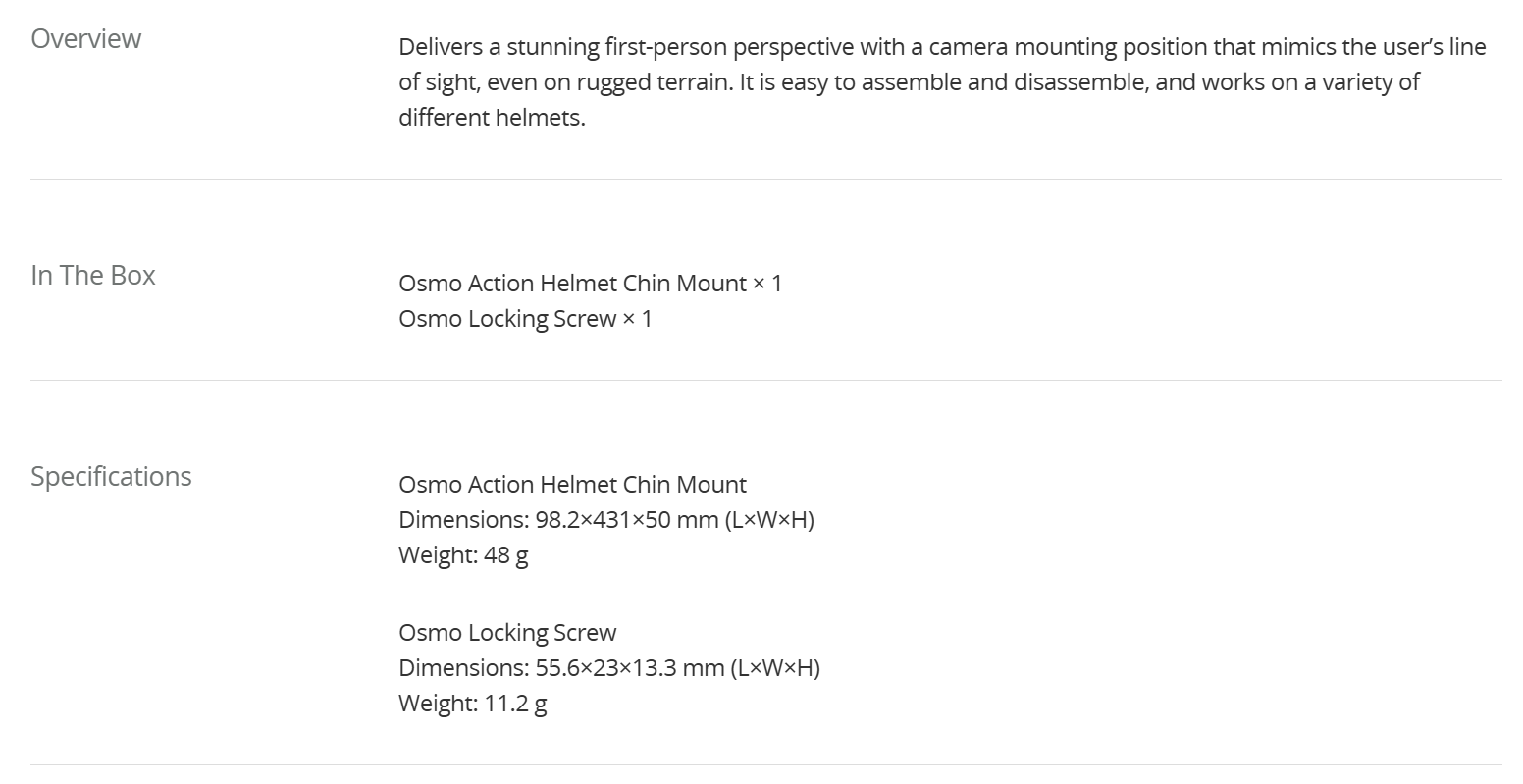Click the line starting "of sight, even on rugged terrain"

click(x=908, y=82)
